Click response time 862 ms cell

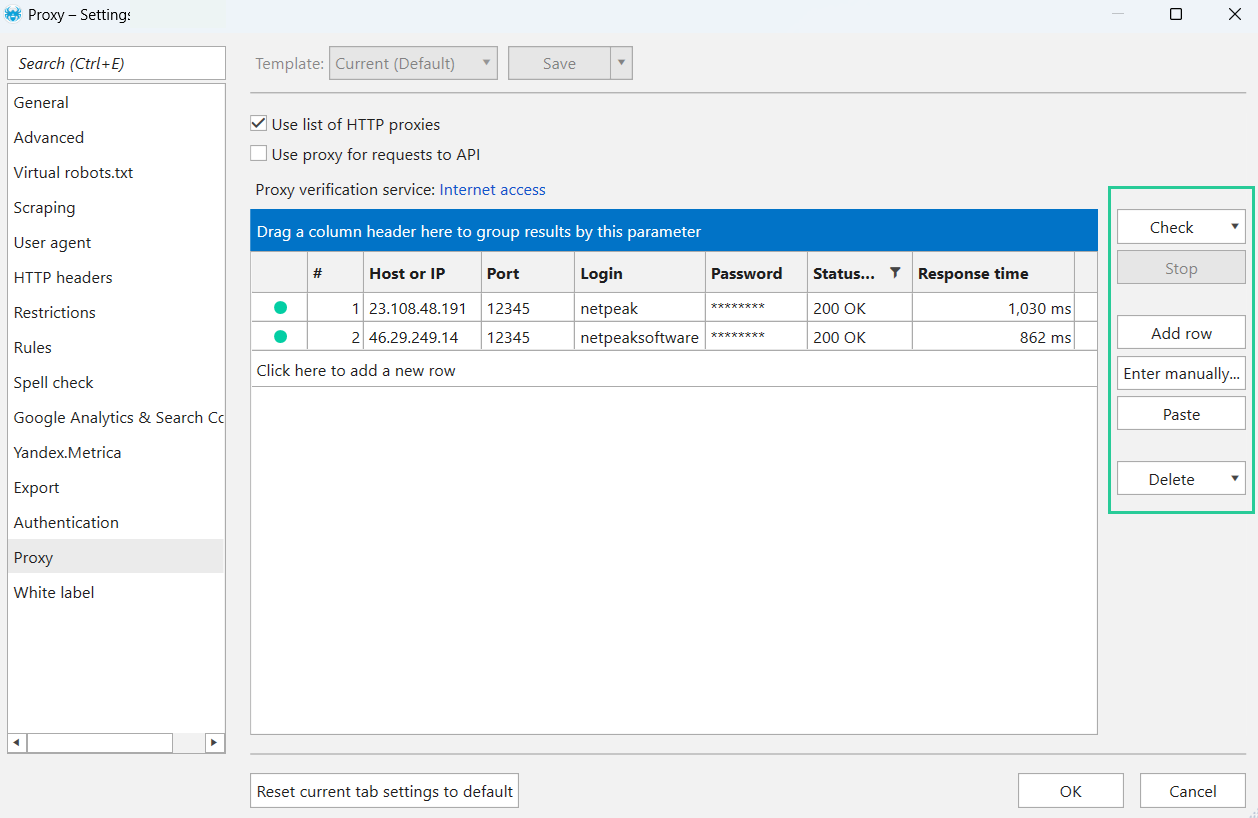(x=993, y=337)
